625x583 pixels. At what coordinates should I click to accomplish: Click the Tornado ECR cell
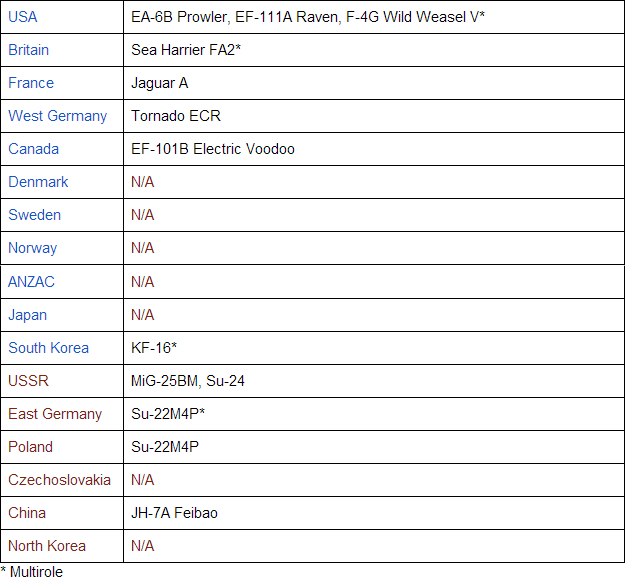374,116
